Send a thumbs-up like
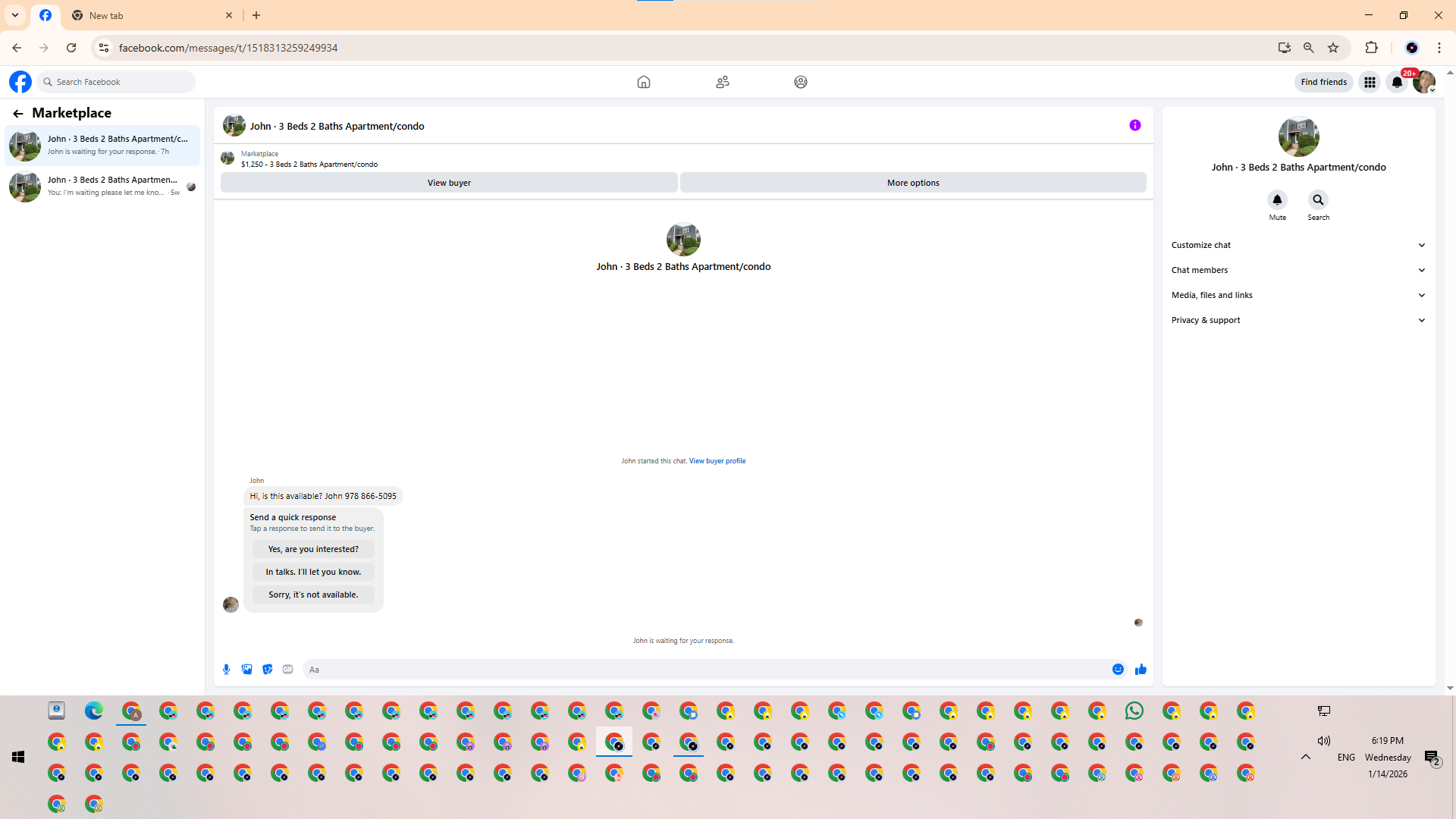 1141,670
